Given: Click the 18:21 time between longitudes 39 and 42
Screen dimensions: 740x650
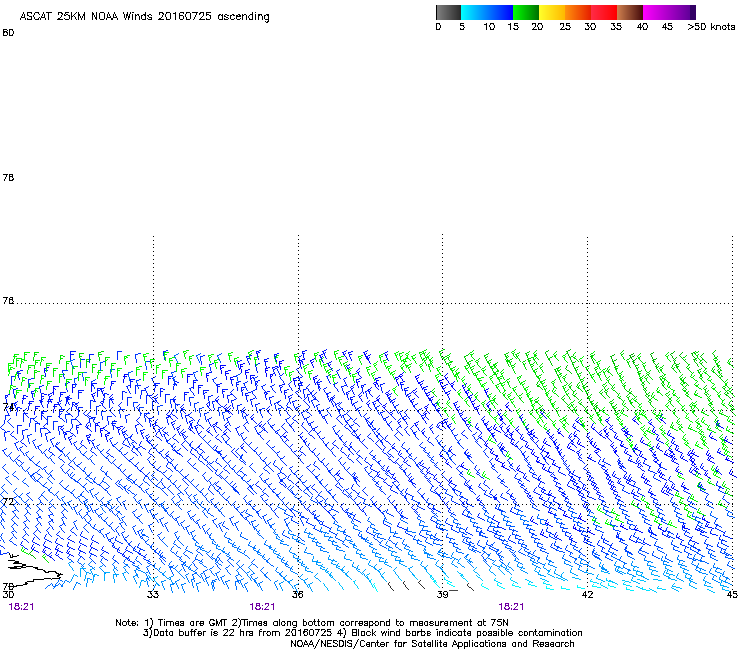Looking at the screenshot, I should 511,607.
